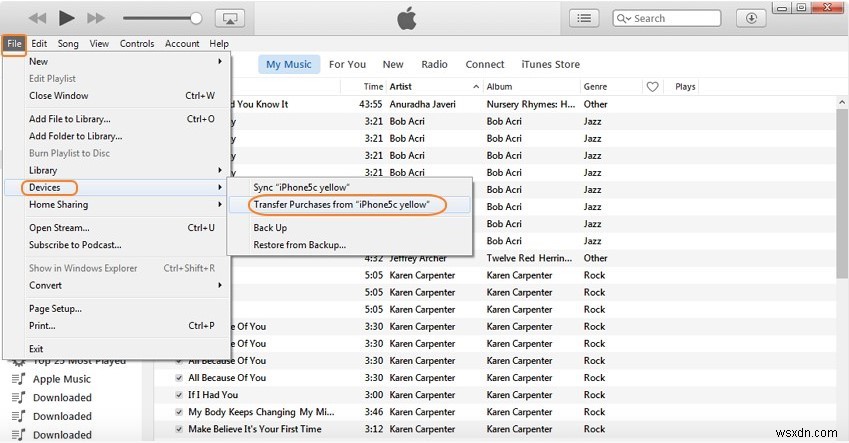This screenshot has height=443, width=849.
Task: Choose Print menu entry
Action: click(x=117, y=326)
